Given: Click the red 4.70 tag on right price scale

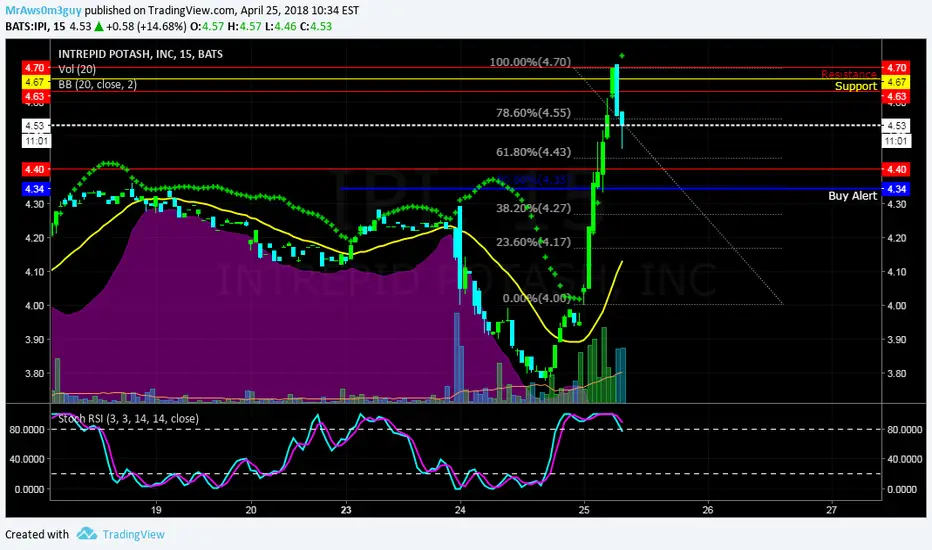Looking at the screenshot, I should [896, 67].
